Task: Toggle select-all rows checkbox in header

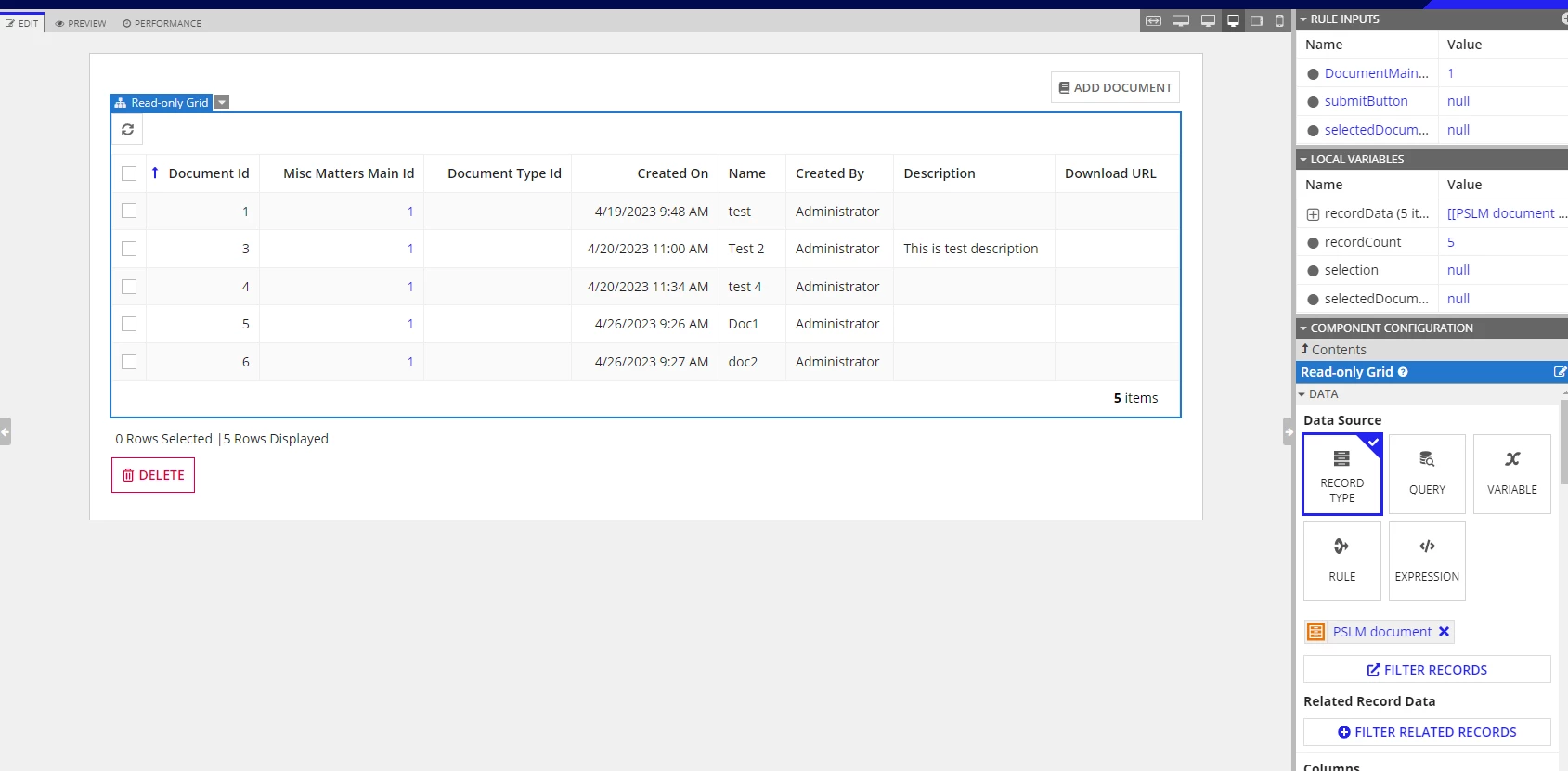Action: 129,173
